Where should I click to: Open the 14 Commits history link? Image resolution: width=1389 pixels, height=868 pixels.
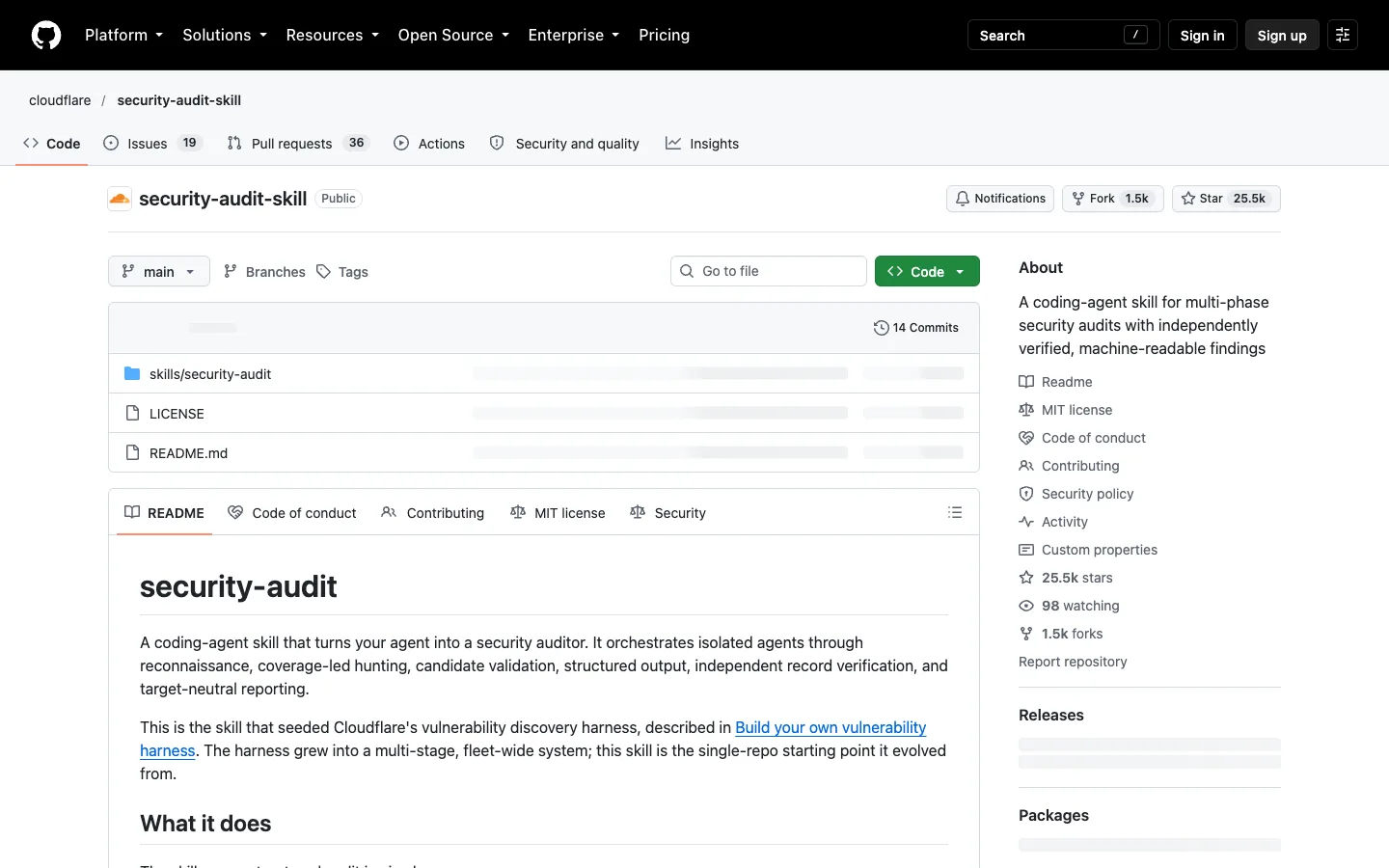[x=916, y=328]
